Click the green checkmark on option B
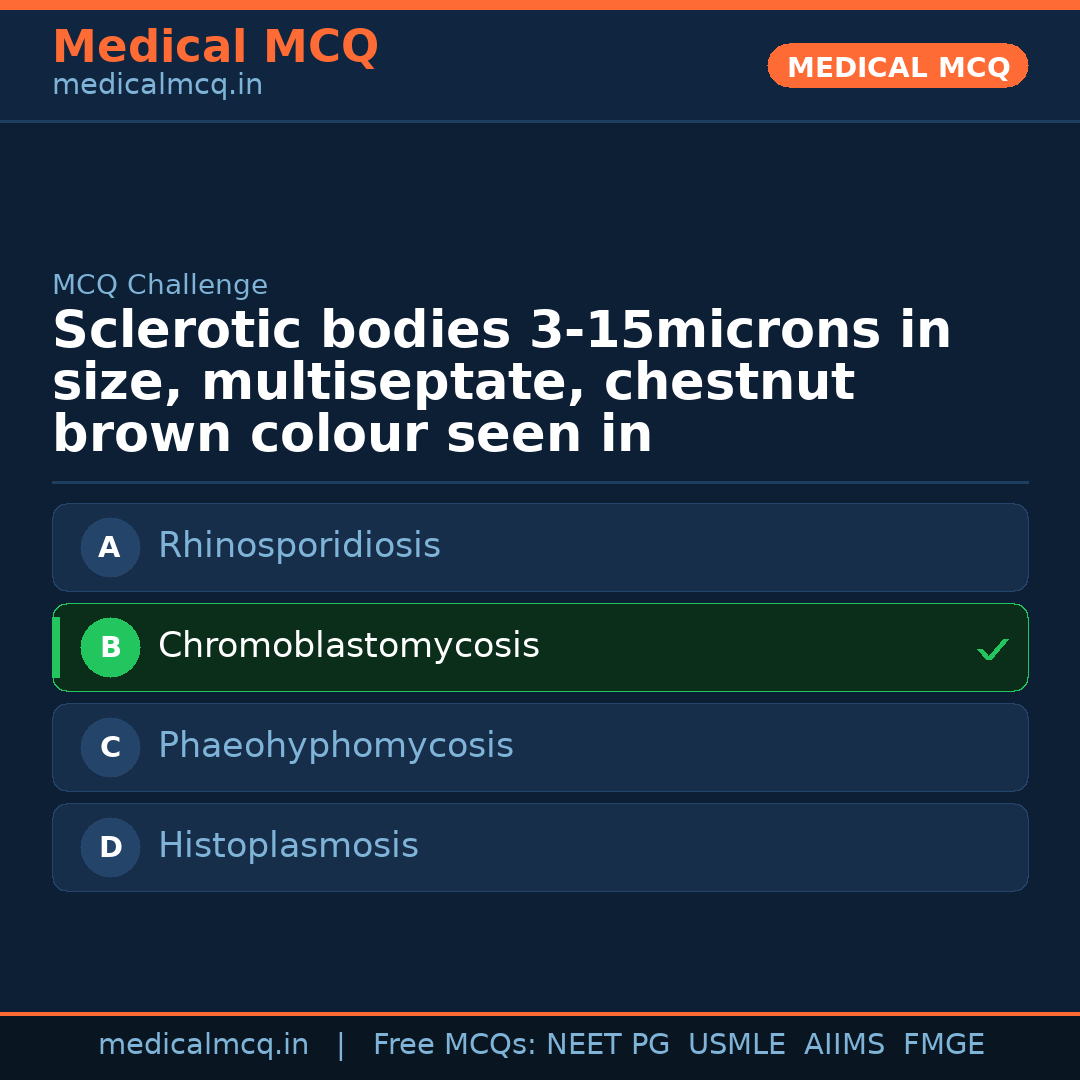 (x=992, y=649)
